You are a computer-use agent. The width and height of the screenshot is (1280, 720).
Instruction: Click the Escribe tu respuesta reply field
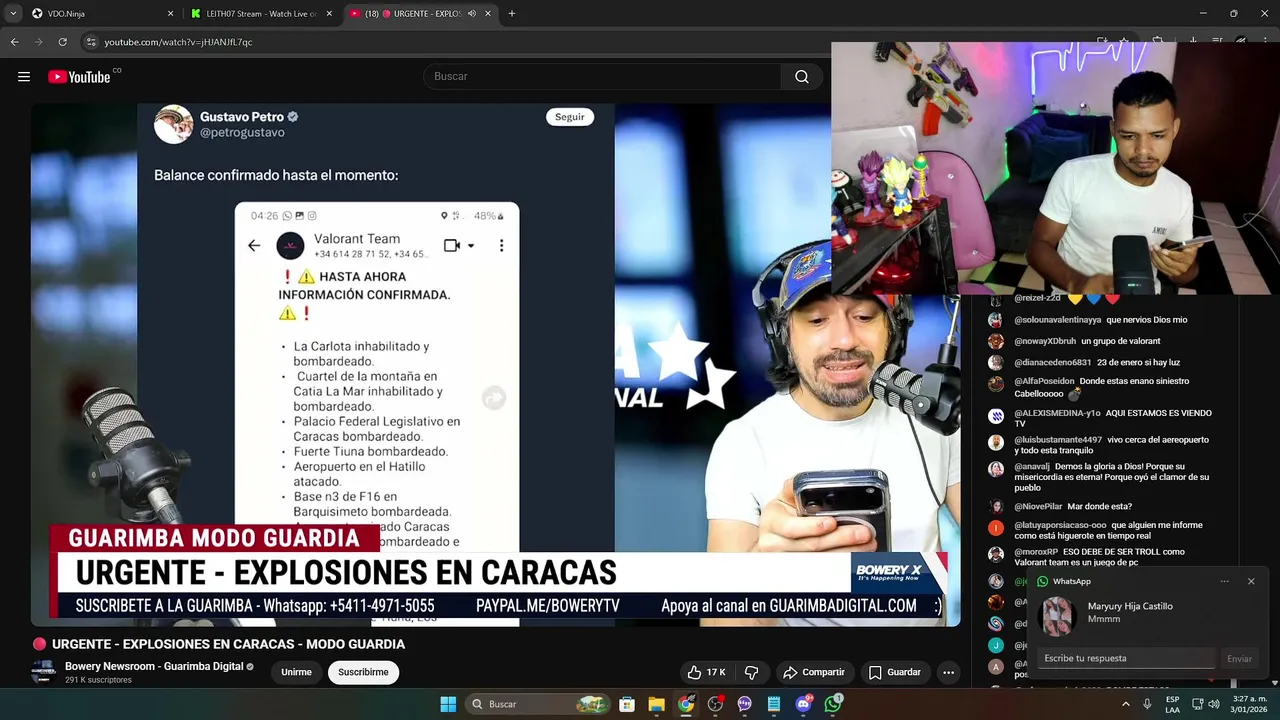click(1128, 658)
